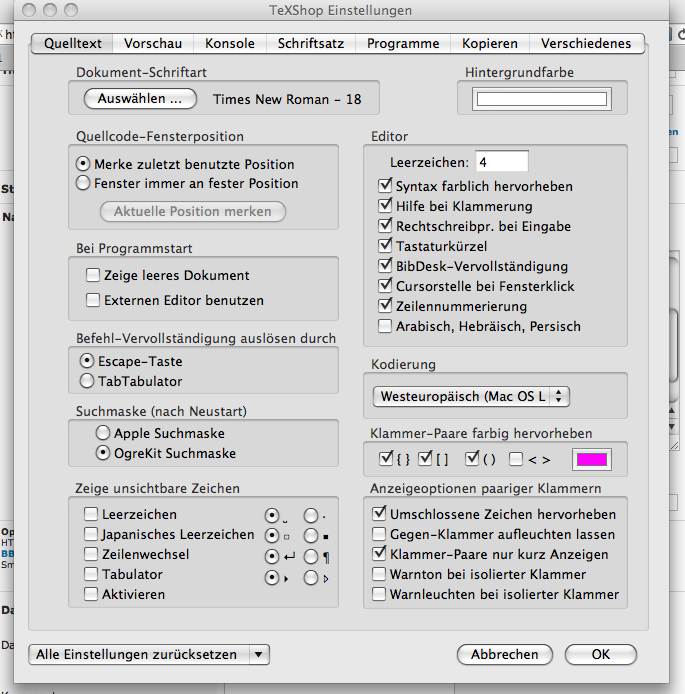Image resolution: width=685 pixels, height=694 pixels.
Task: Toggle the Tastaturkürzel checkbox
Action: (385, 246)
